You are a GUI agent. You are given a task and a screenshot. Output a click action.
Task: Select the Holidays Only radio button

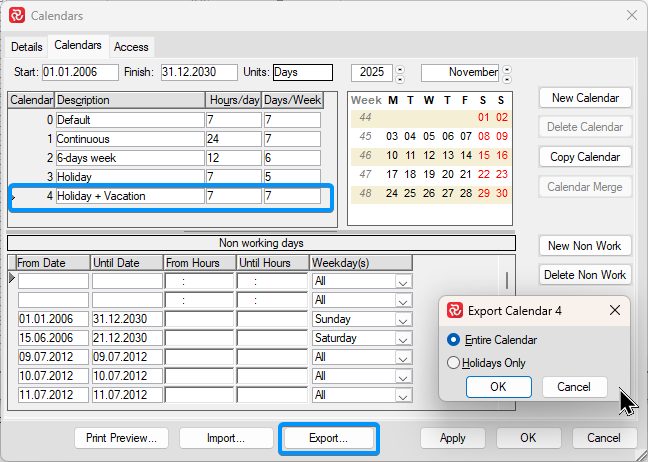tap(453, 363)
